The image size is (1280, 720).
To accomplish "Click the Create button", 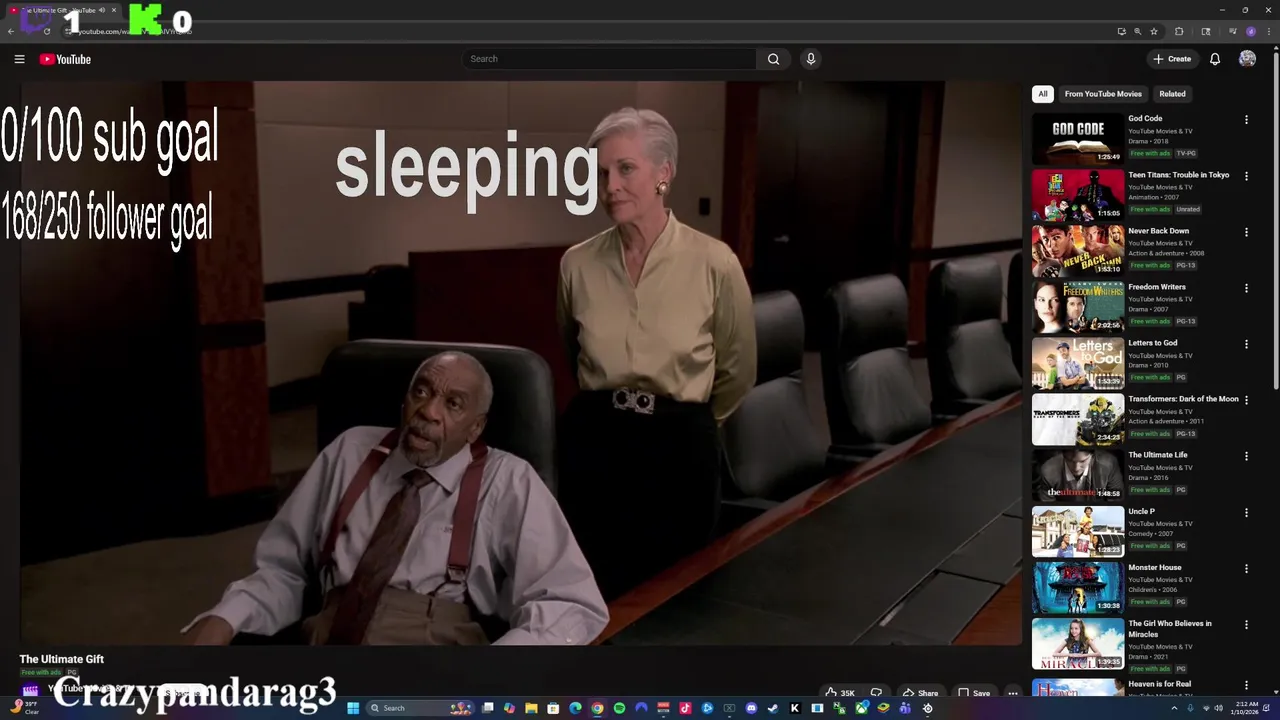I will (x=1172, y=59).
